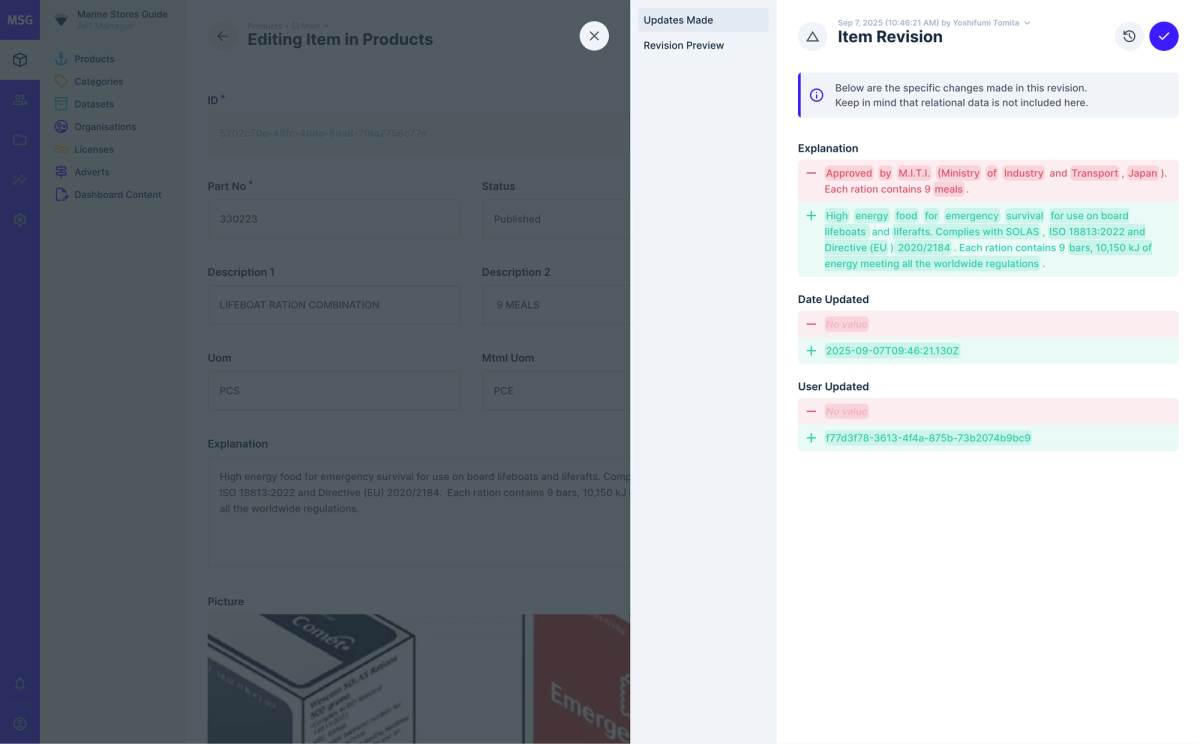Screen dimensions: 1200x744
Task: Click the Part No field 330223
Action: click(x=334, y=219)
